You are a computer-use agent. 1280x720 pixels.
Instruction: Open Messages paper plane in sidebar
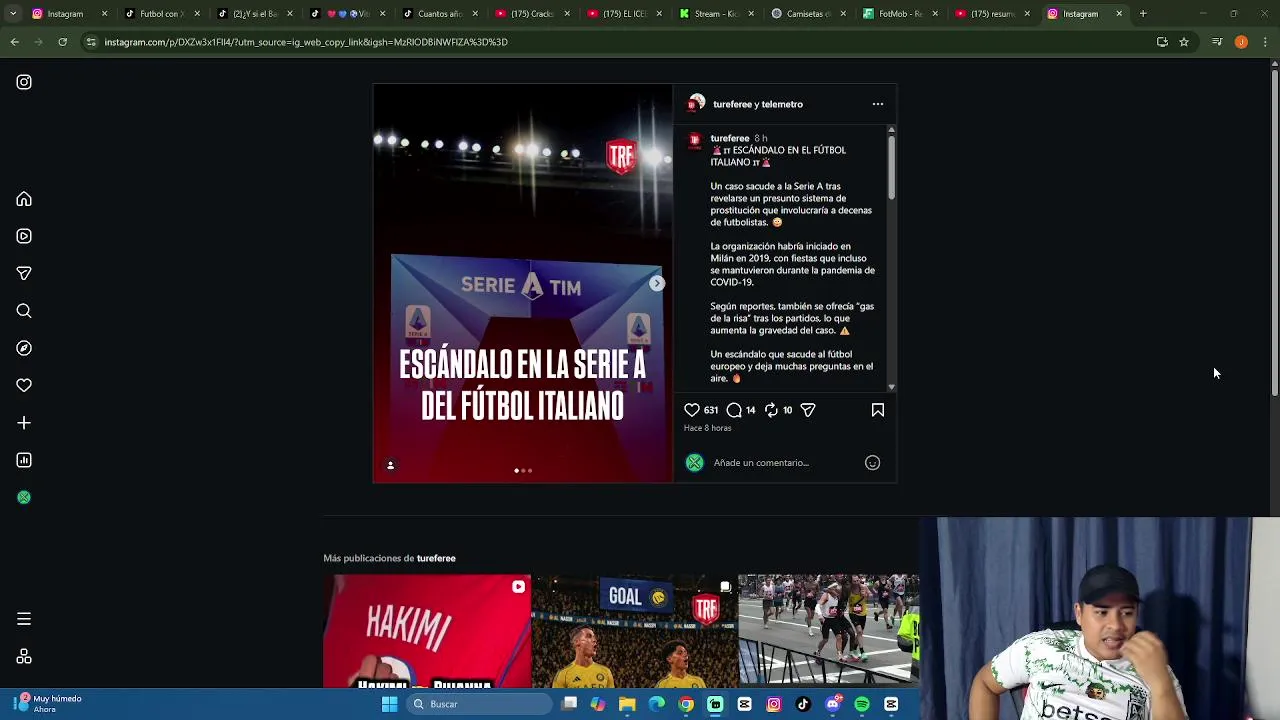click(24, 273)
